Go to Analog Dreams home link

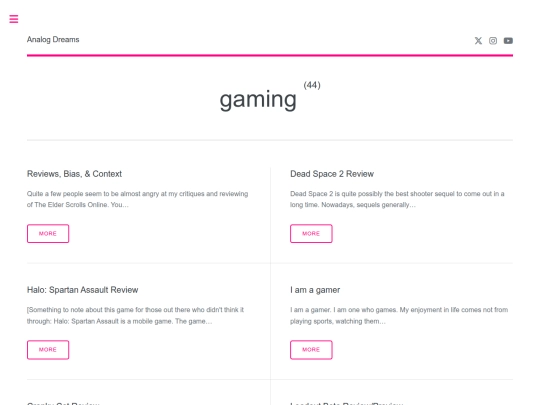[53, 40]
